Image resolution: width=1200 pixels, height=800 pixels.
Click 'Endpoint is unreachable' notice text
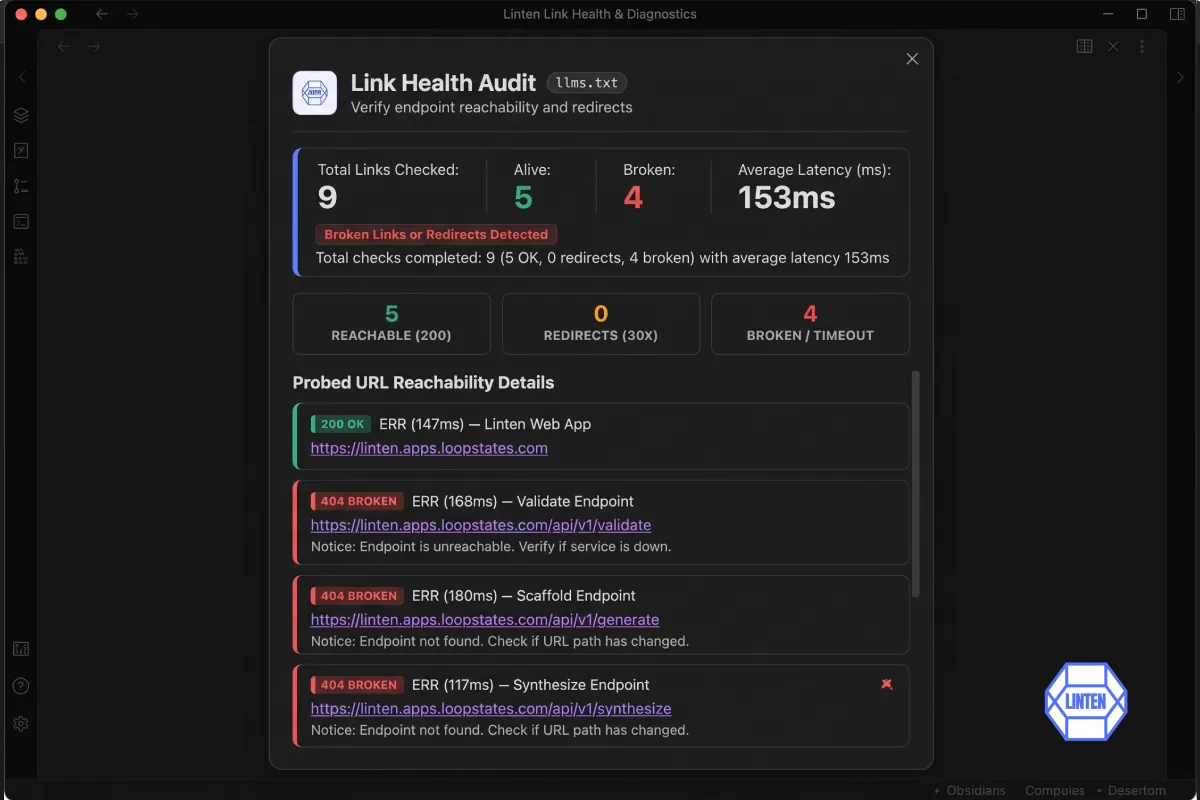pos(491,547)
